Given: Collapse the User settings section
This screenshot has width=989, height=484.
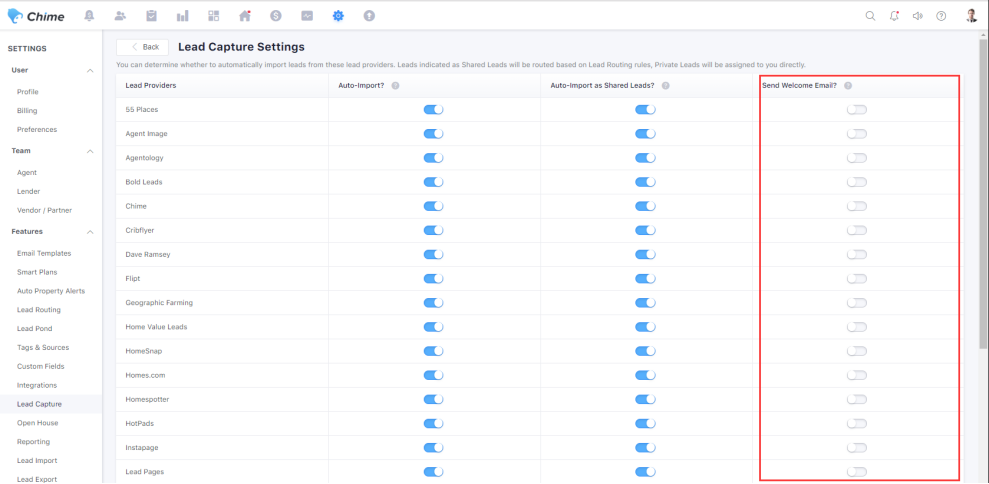Looking at the screenshot, I should click(x=90, y=71).
